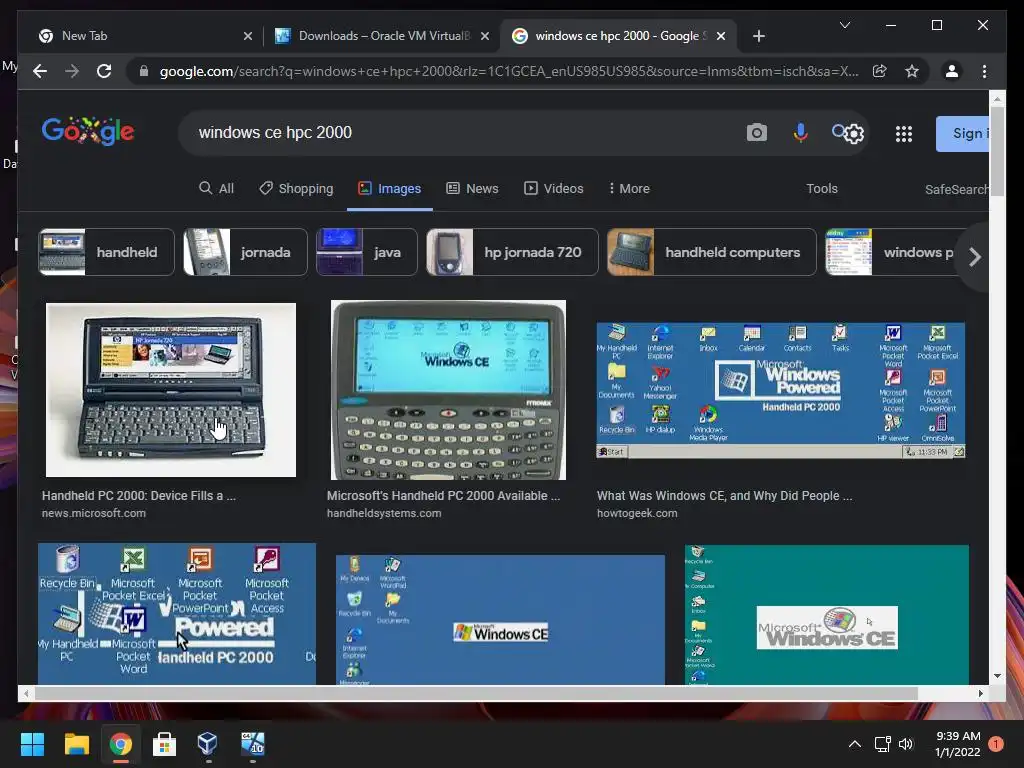Image resolution: width=1024 pixels, height=768 pixels.
Task: Switch to the Videos results tab
Action: [554, 188]
